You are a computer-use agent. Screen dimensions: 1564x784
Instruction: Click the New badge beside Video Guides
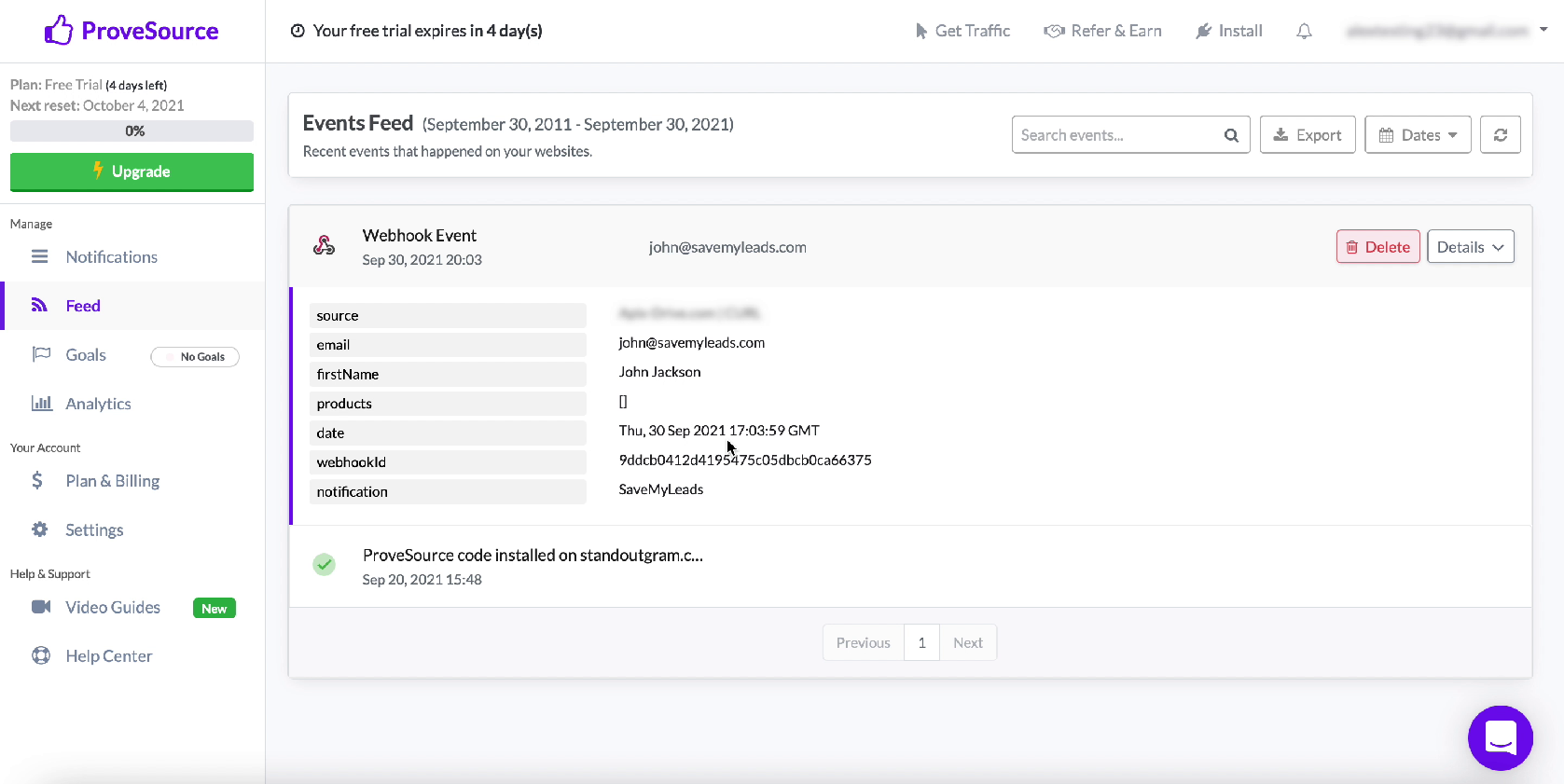[215, 608]
